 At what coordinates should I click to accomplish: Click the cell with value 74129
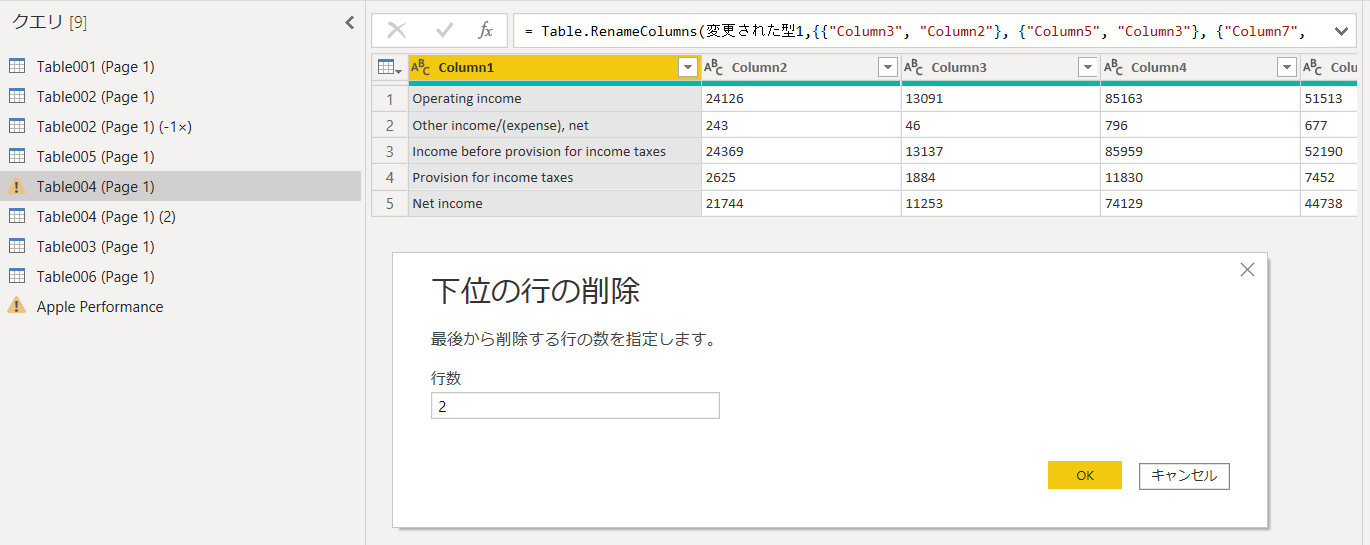click(x=1200, y=203)
